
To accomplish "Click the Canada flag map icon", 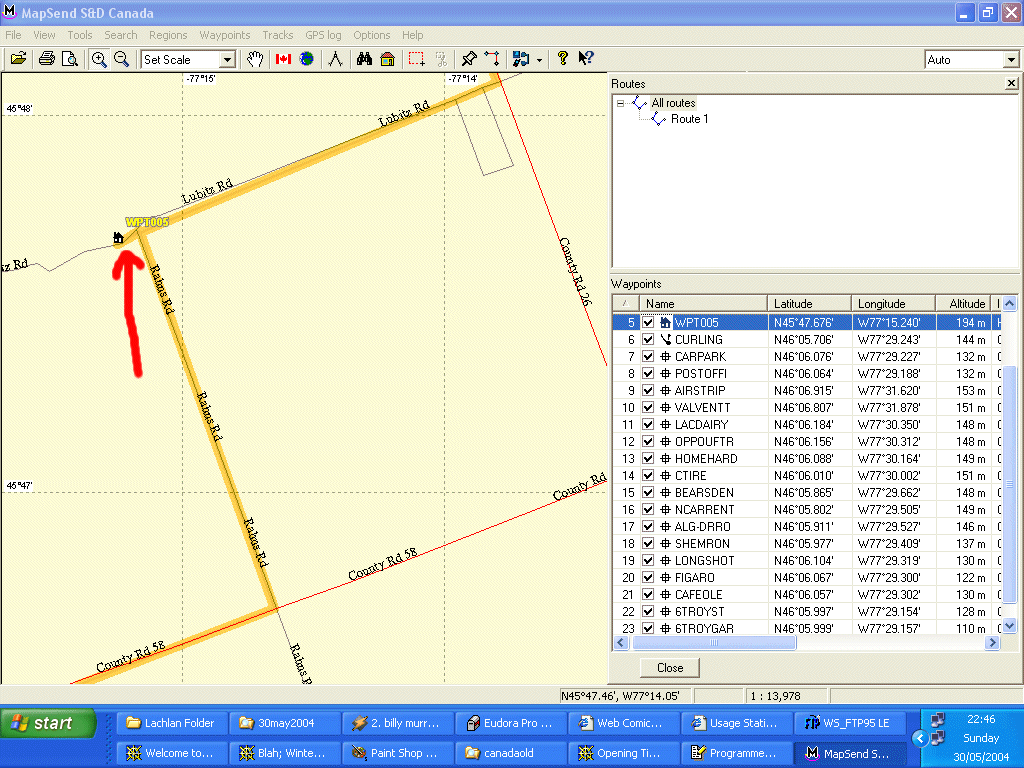I will coord(283,59).
